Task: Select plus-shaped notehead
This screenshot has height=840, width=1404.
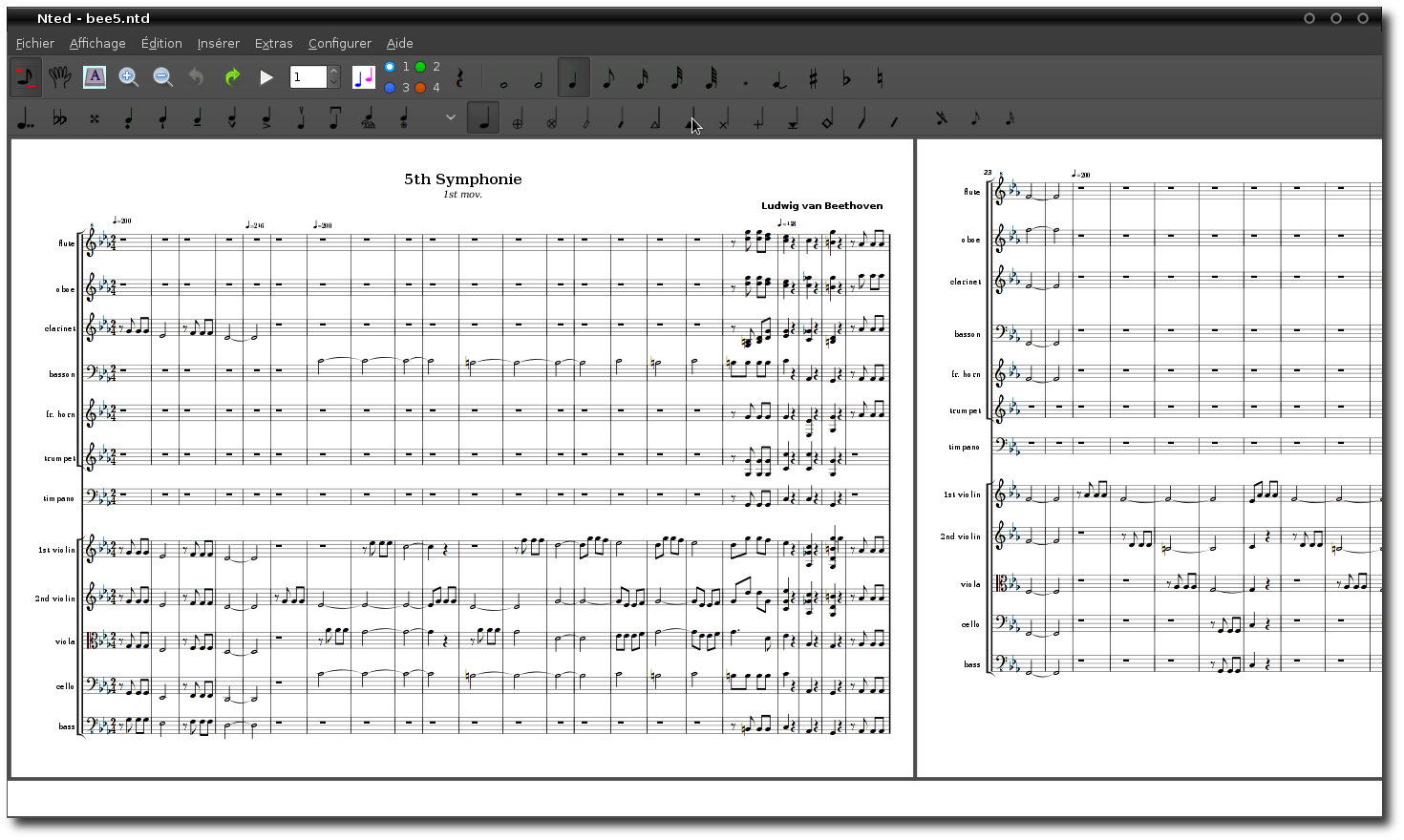Action: pyautogui.click(x=758, y=119)
